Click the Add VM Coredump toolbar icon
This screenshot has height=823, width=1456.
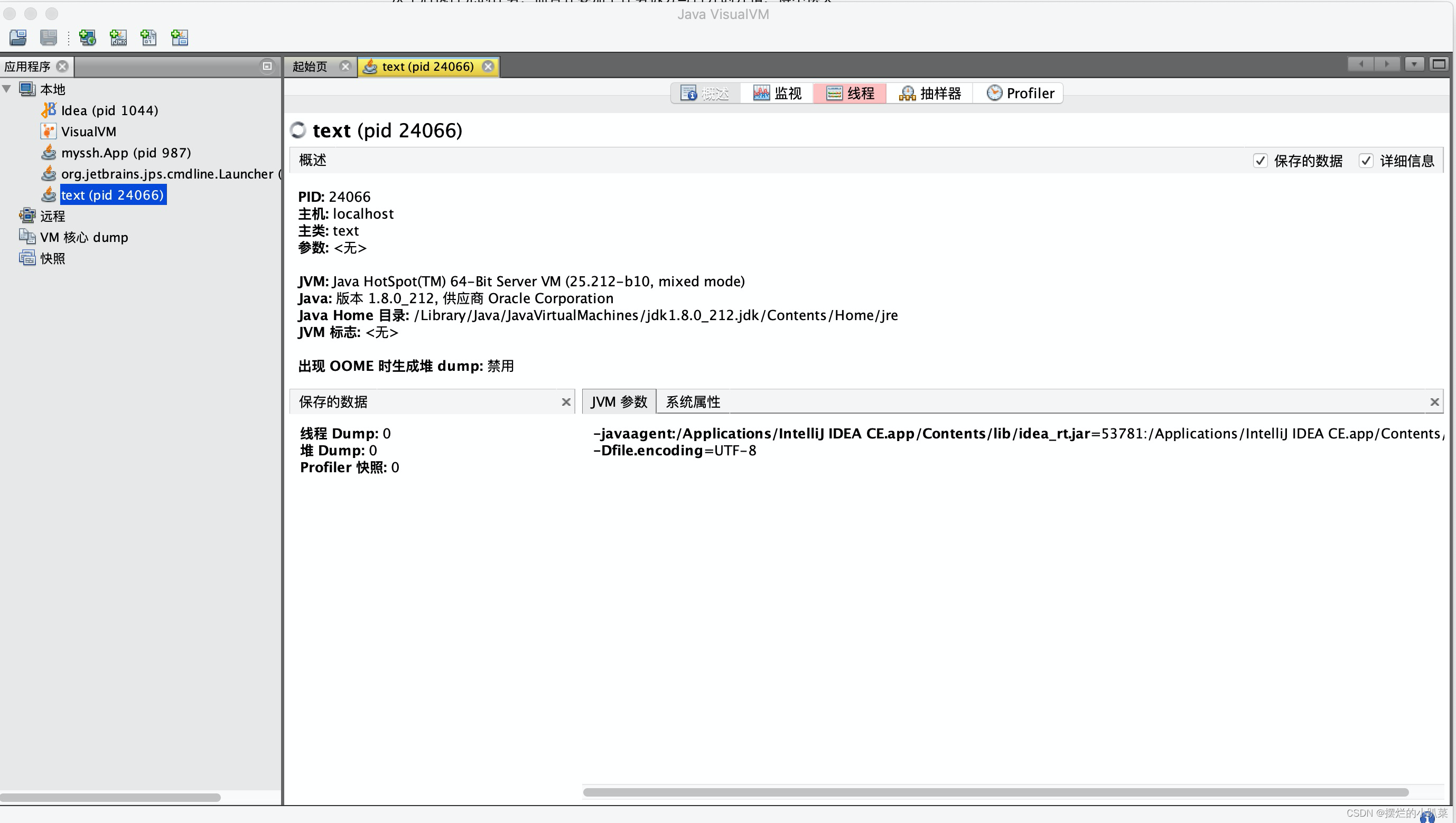coord(148,38)
